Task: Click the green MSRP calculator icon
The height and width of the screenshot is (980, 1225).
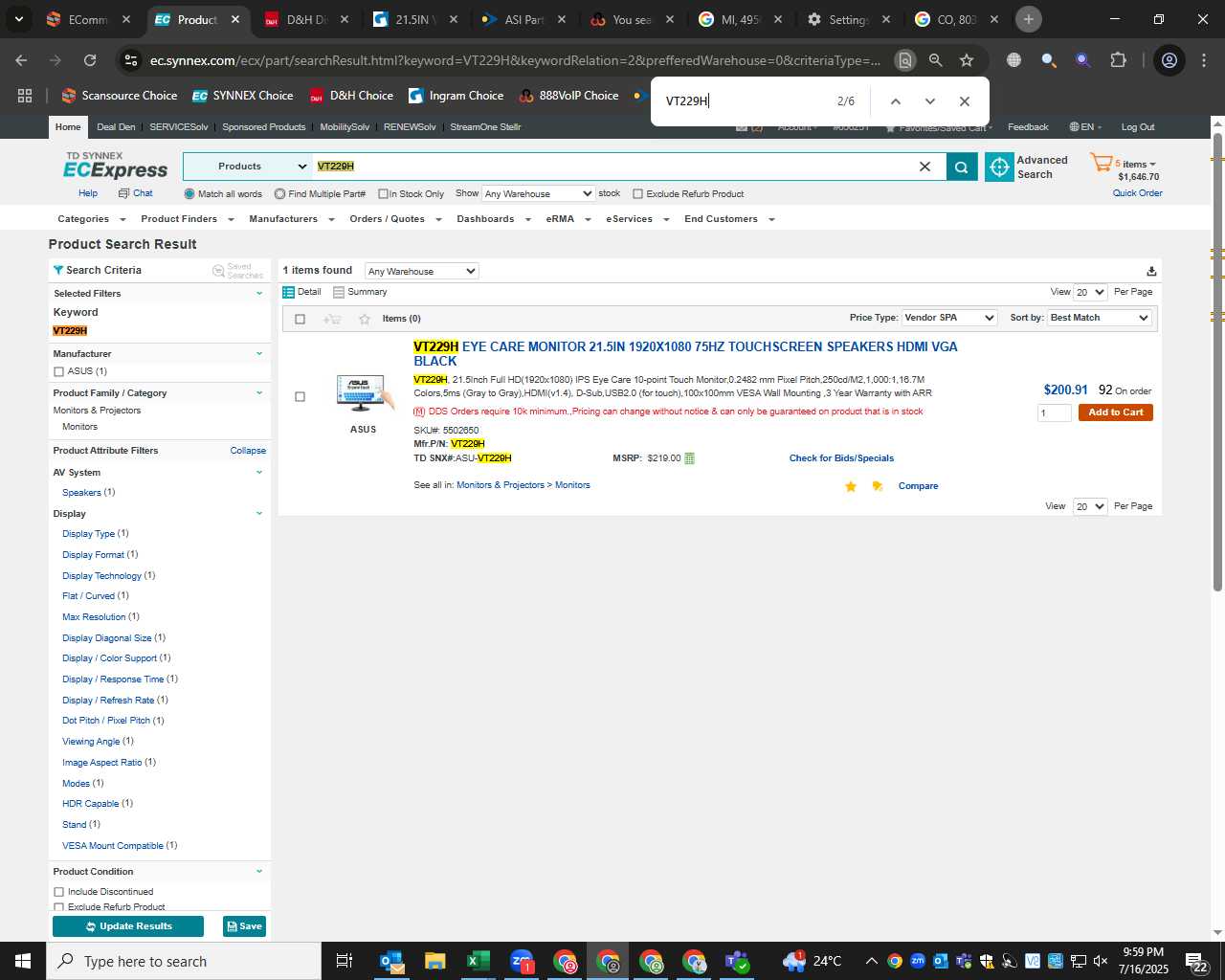Action: 689,458
